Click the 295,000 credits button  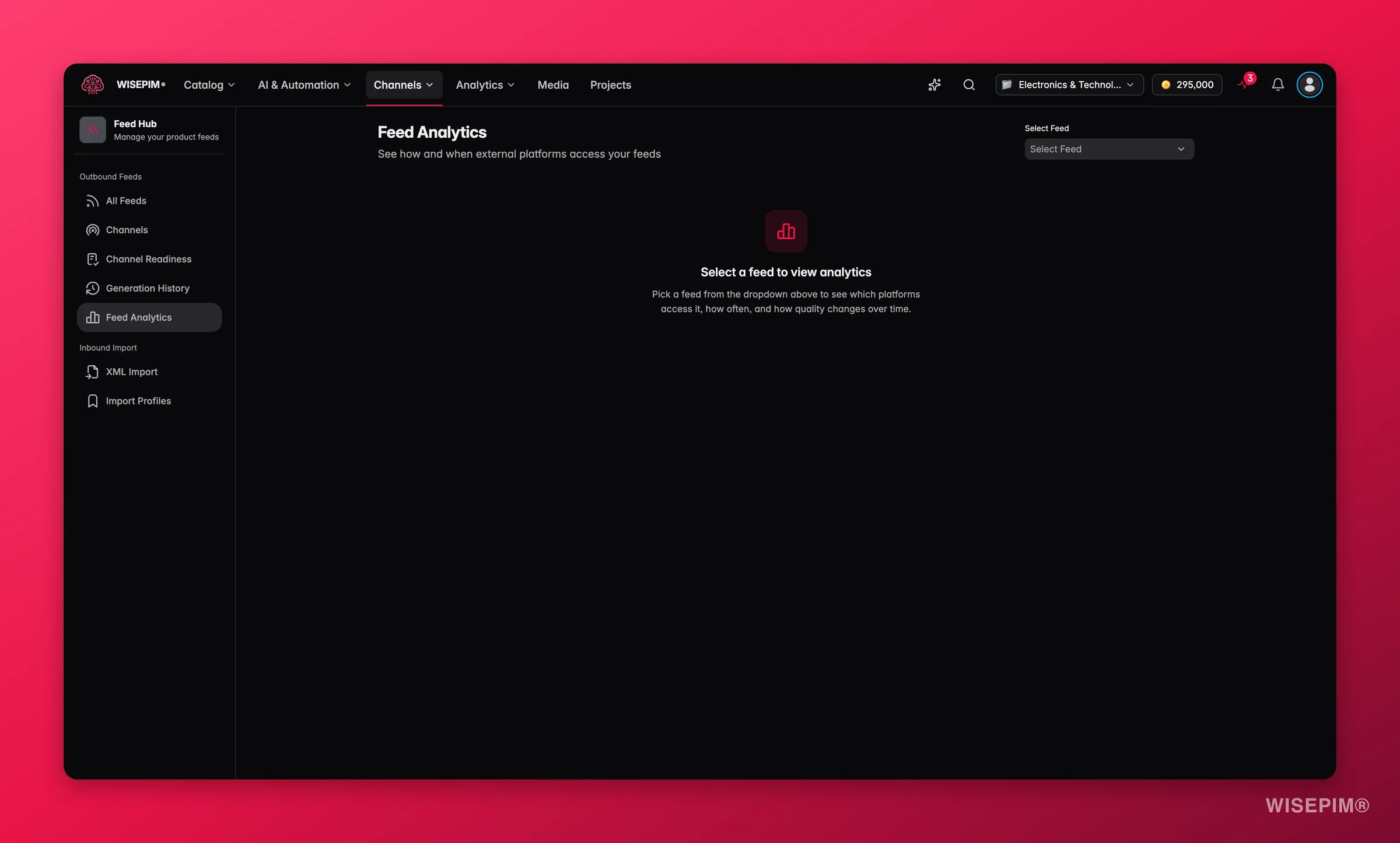pyautogui.click(x=1186, y=85)
